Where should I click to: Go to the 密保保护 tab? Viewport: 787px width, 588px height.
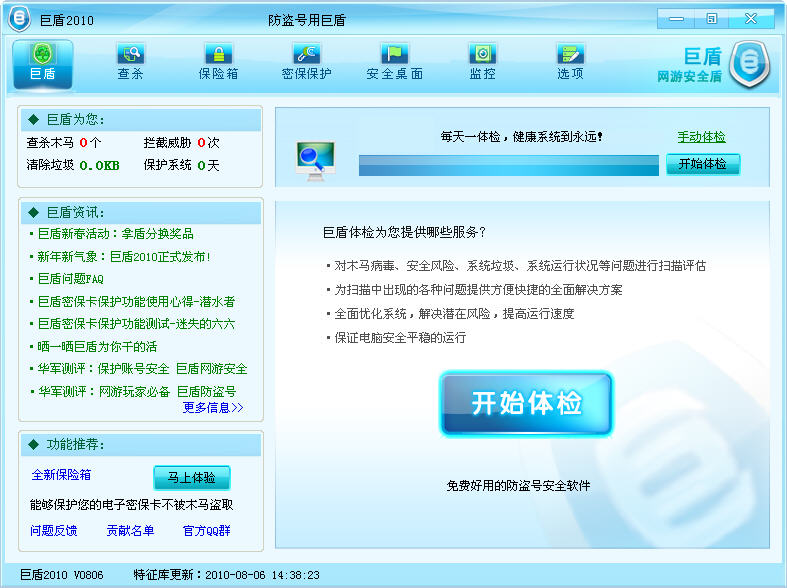[x=307, y=62]
